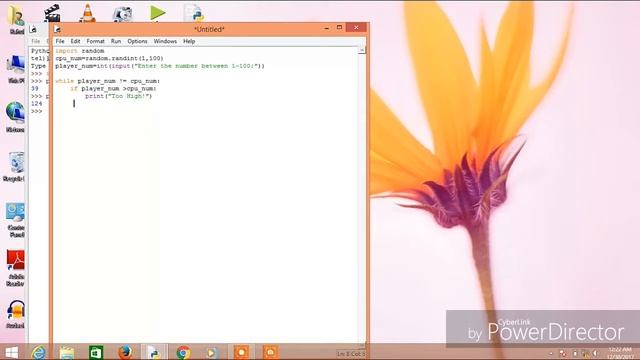Viewport: 640px width, 360px height.
Task: Click the editor's scroll up arrow
Action: coord(362,51)
